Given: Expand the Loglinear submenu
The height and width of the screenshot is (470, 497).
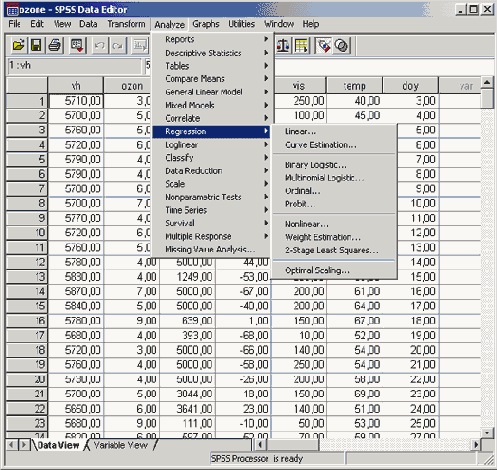Looking at the screenshot, I should click(x=211, y=145).
